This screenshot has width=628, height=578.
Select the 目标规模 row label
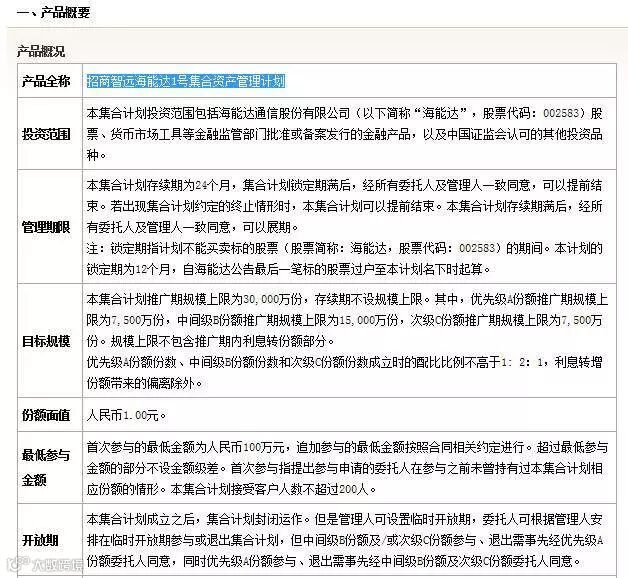point(46,341)
